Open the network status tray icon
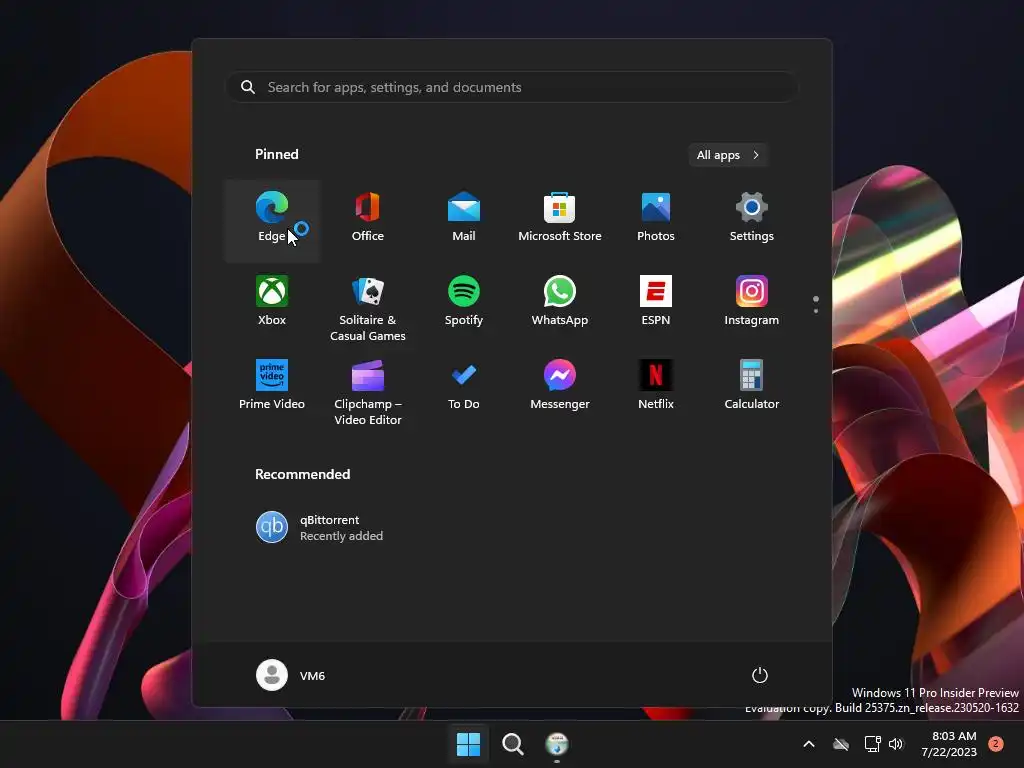 click(x=872, y=744)
